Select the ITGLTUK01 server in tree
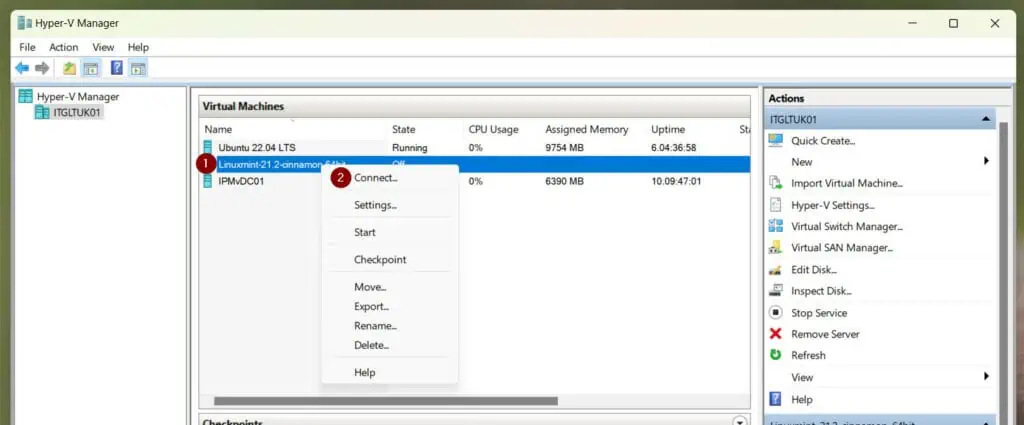 (76, 112)
